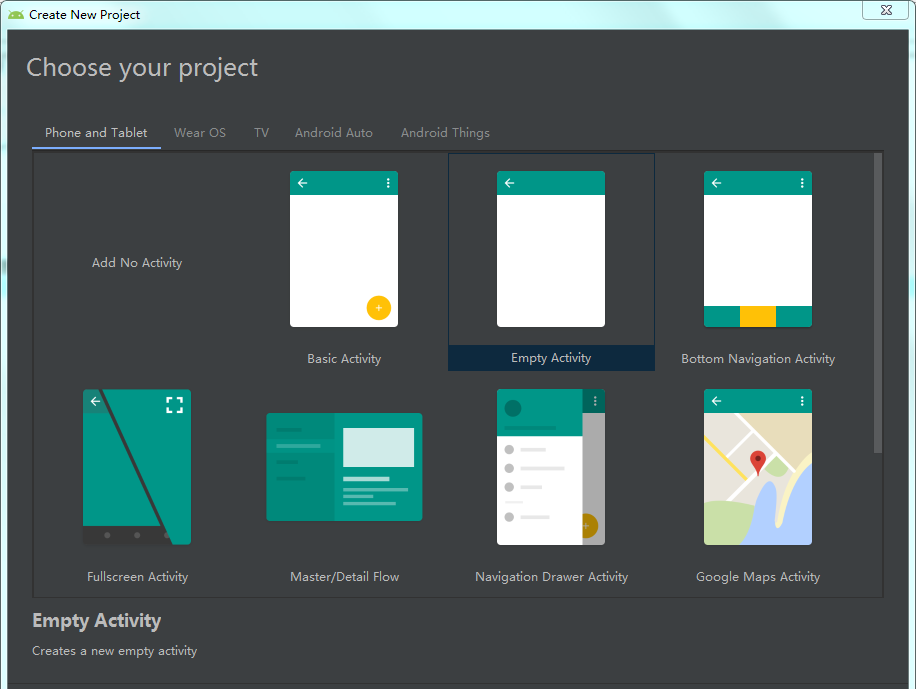Open the Android Auto tab
The width and height of the screenshot is (916, 689).
click(x=334, y=133)
